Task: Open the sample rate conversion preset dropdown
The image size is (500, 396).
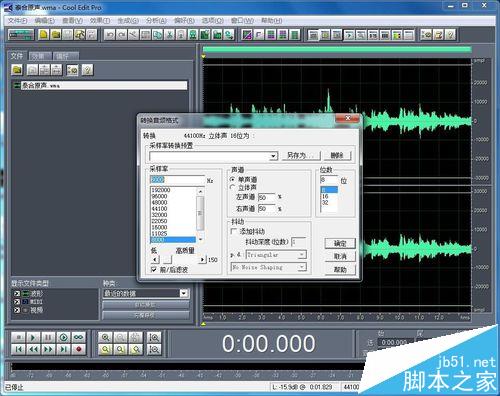Action: click(273, 156)
